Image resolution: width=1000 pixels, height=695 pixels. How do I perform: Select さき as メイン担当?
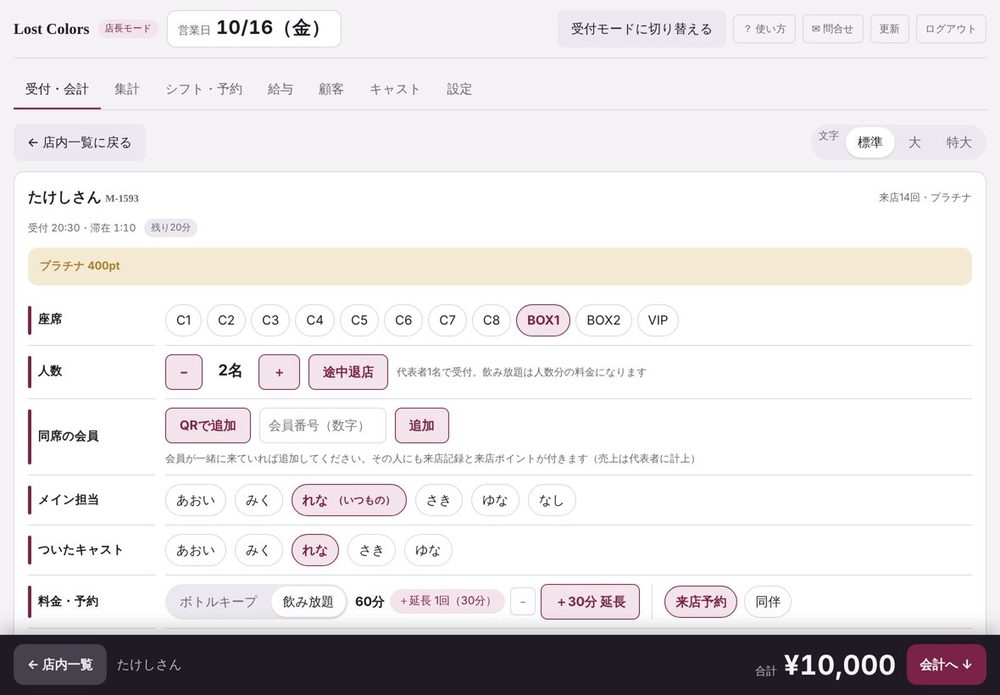coord(438,501)
